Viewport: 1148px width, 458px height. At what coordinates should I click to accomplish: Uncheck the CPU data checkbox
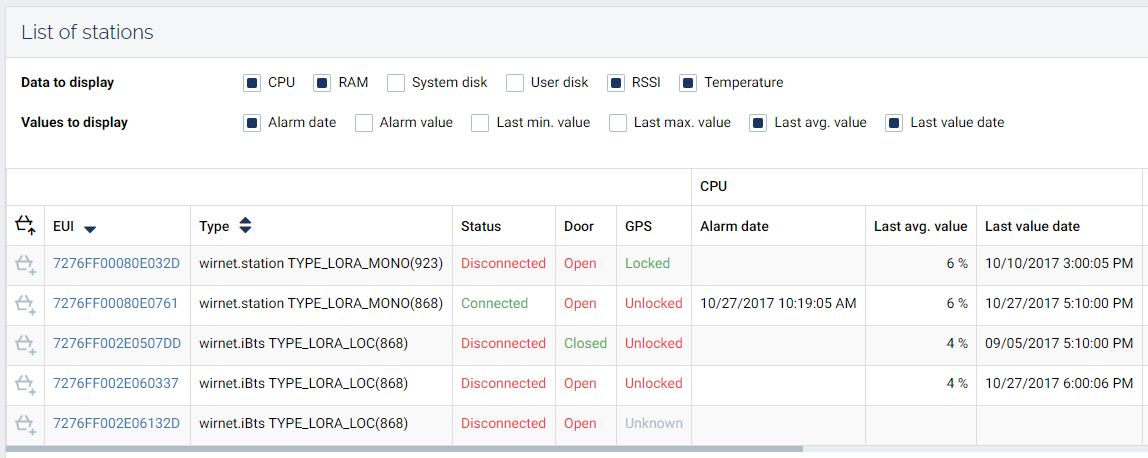[x=252, y=83]
